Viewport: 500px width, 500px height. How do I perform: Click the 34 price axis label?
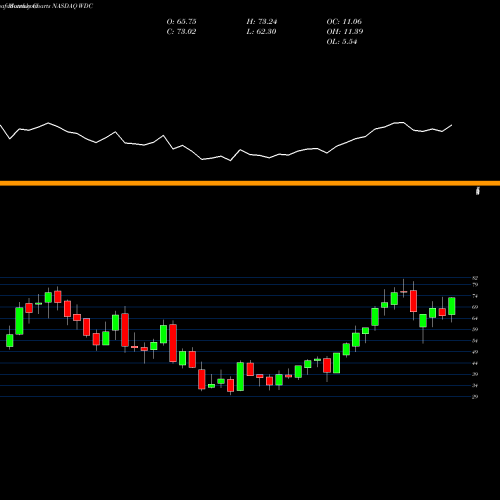tap(475, 386)
